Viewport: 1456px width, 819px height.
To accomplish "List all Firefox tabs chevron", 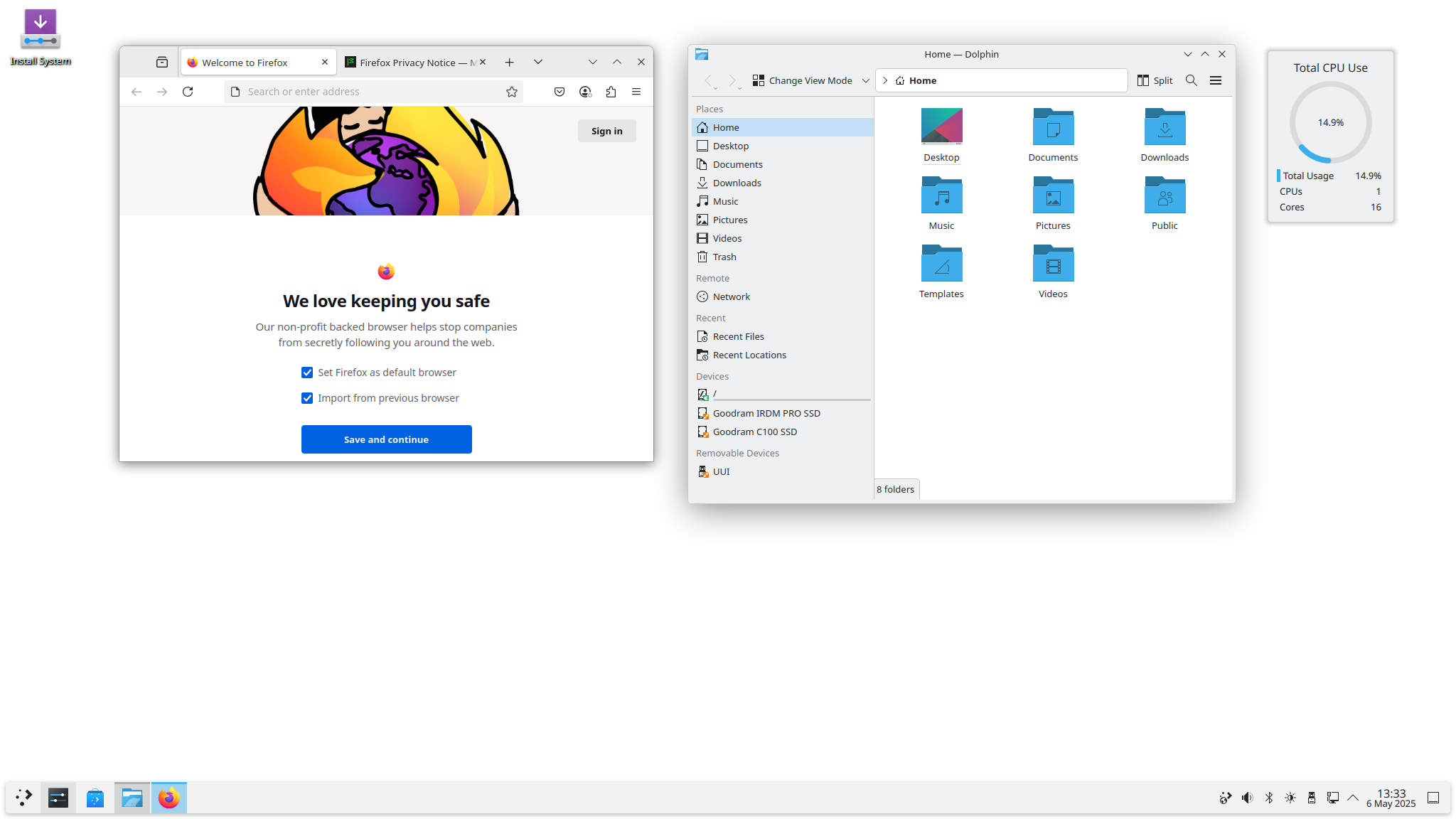I will pos(538,62).
